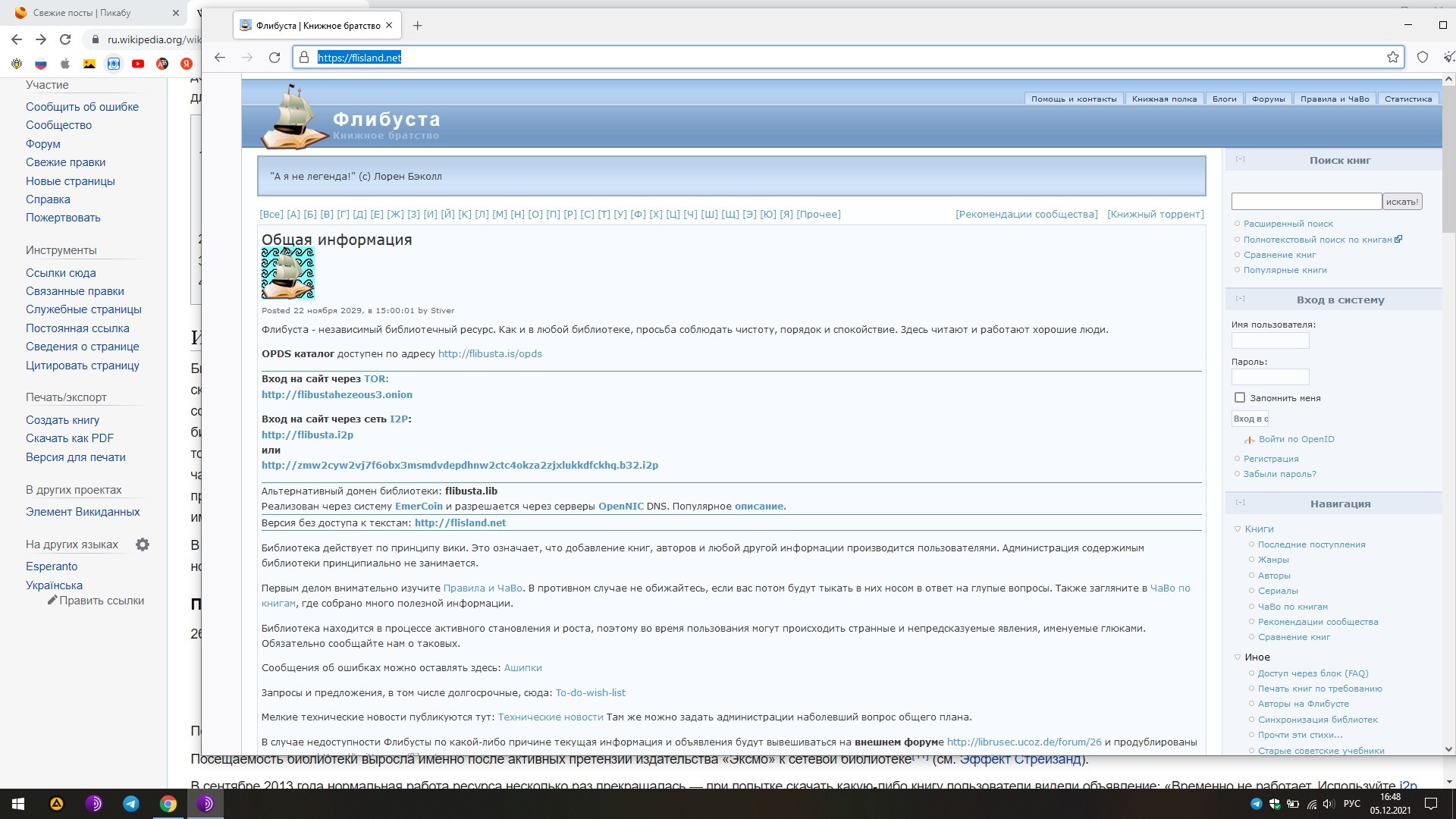
Task: Open the yellow picture bookmark in Chrome
Action: [89, 64]
